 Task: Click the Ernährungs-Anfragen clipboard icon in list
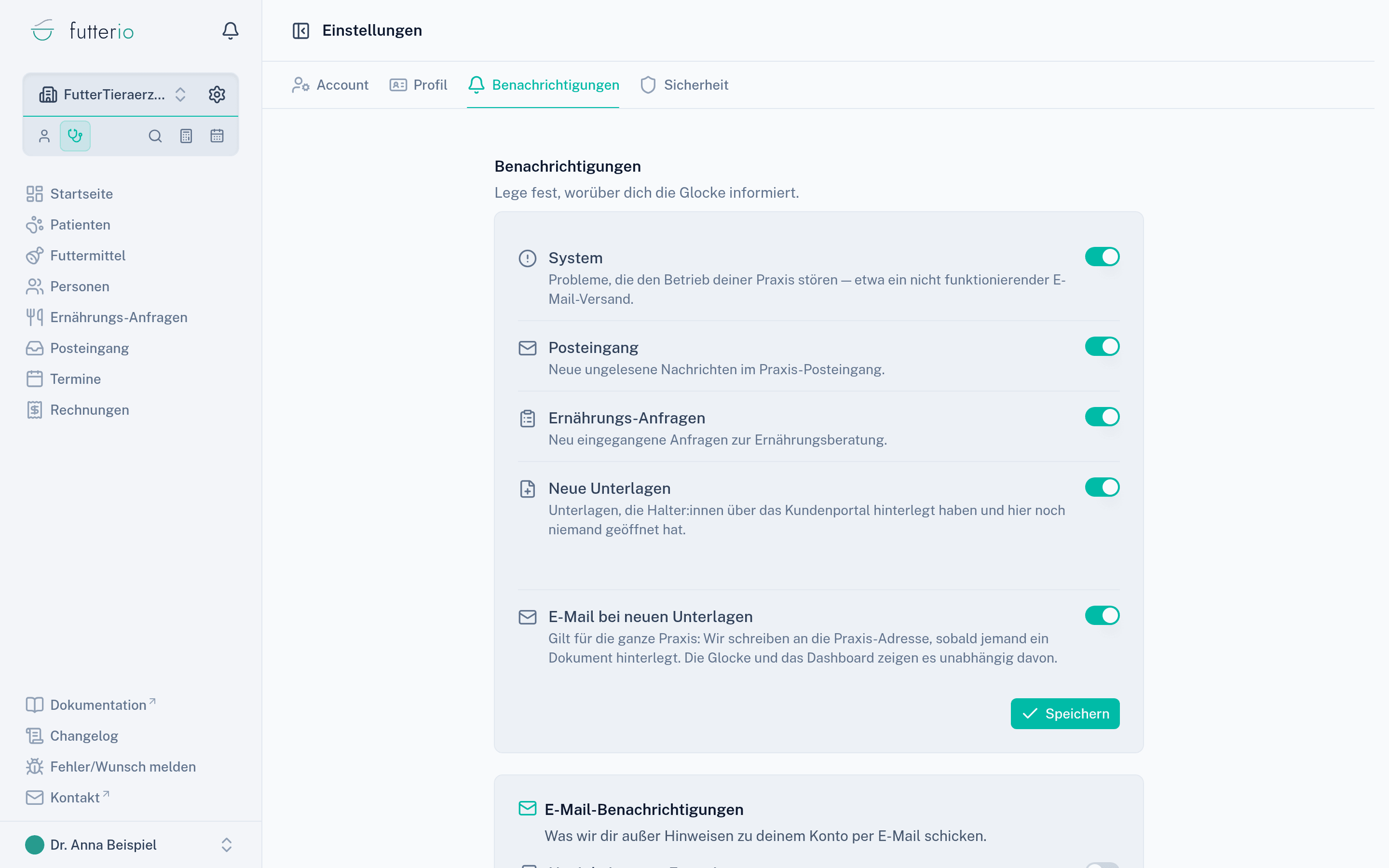click(528, 419)
